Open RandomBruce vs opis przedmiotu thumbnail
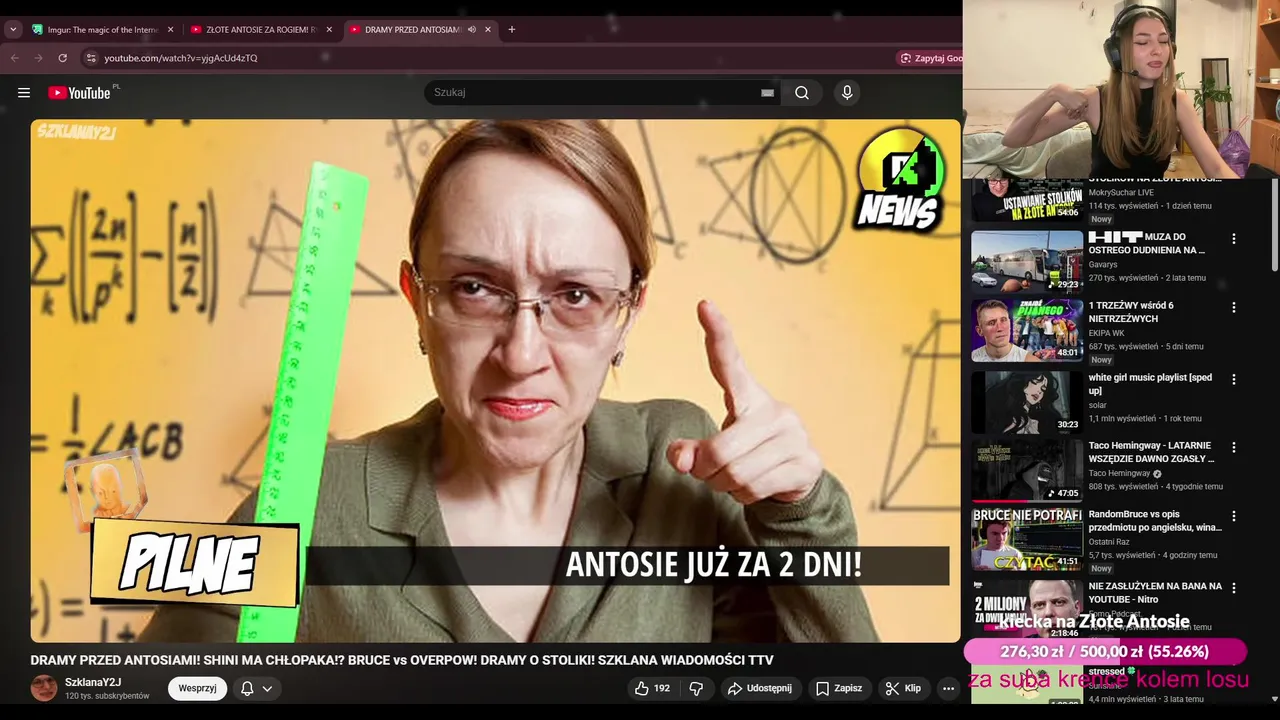This screenshot has width=1280, height=720. click(x=1027, y=539)
